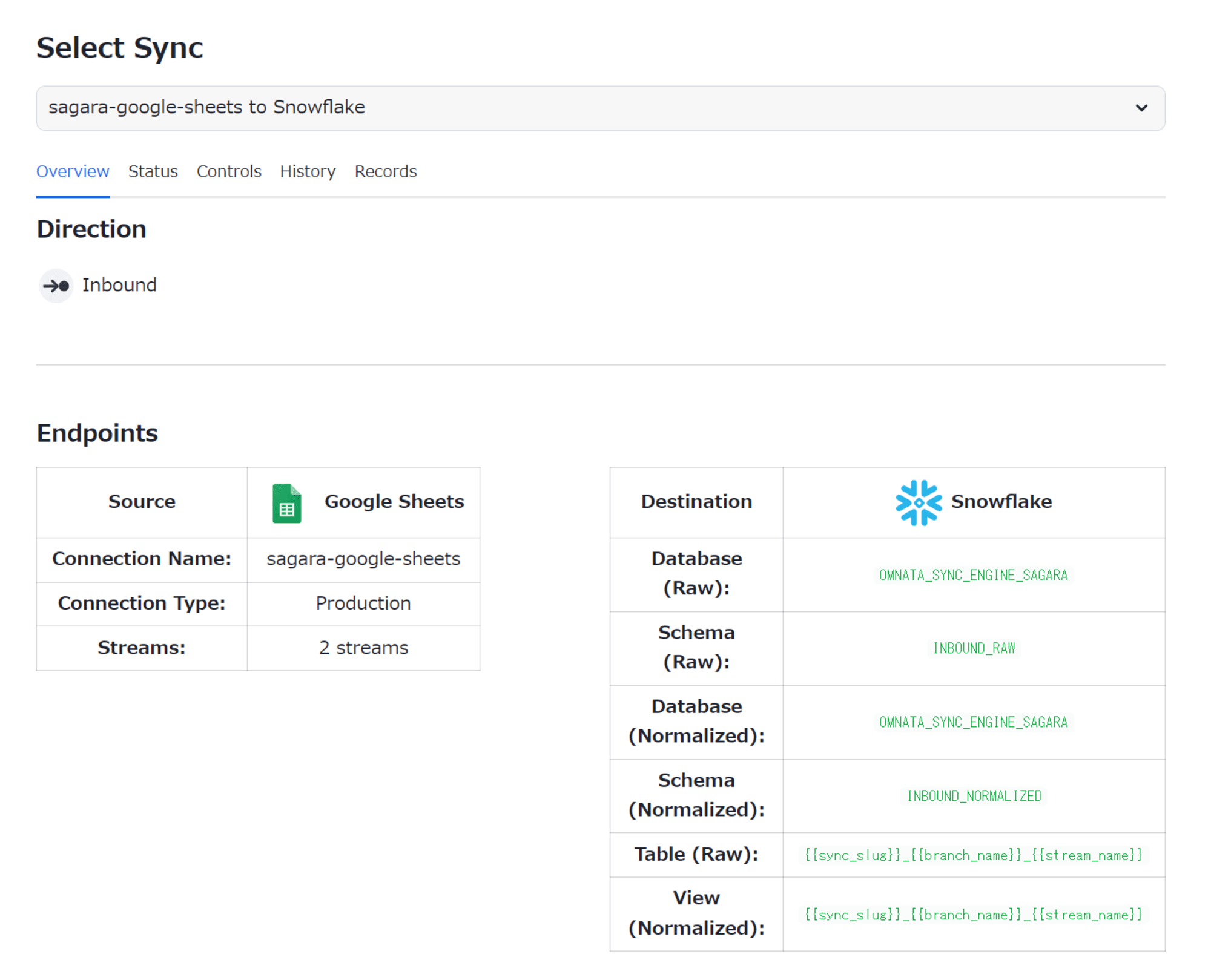Click the dropdown chevron arrow
This screenshot has width=1211, height=980.
tap(1141, 108)
